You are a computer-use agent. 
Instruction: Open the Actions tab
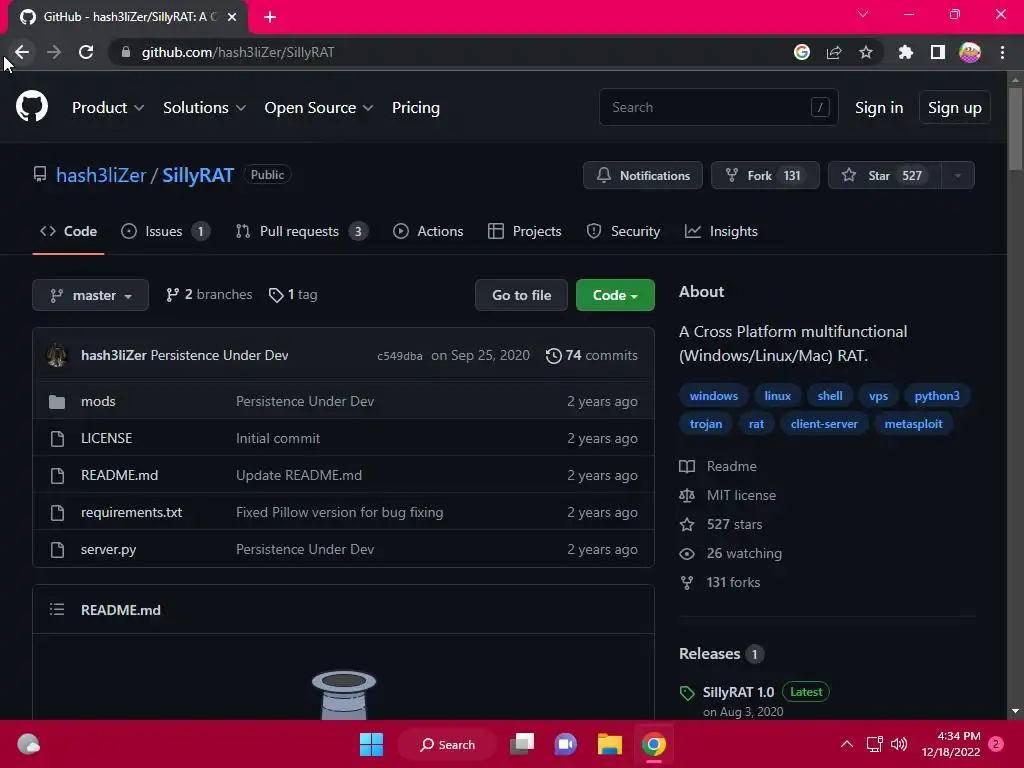(428, 231)
